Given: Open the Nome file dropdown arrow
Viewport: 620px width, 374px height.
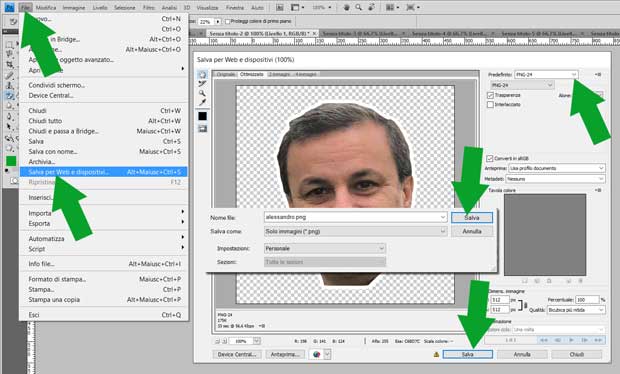Looking at the screenshot, I should pyautogui.click(x=442, y=217).
